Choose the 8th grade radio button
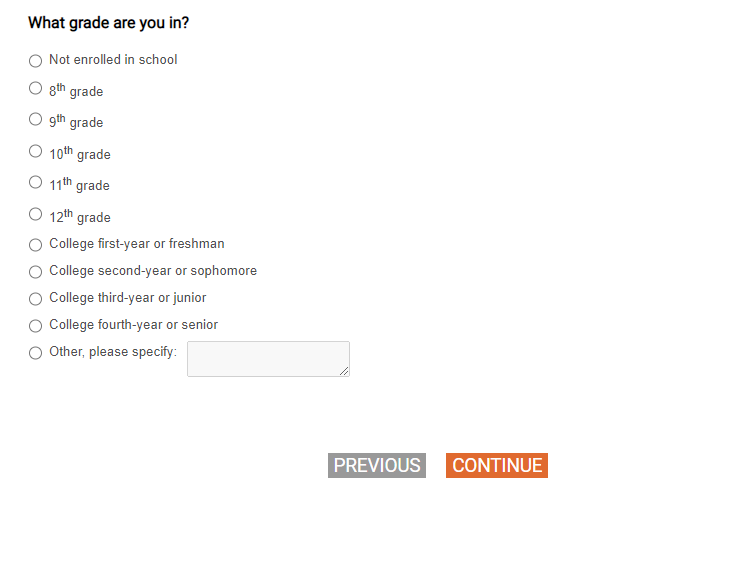736x566 pixels. coord(36,88)
